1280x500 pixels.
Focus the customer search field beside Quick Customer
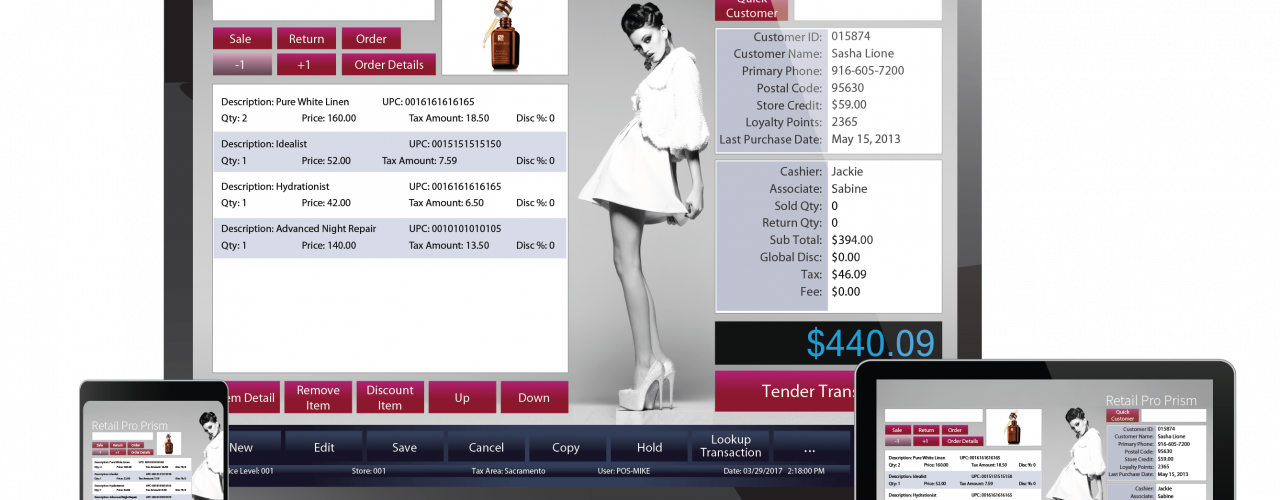point(868,10)
